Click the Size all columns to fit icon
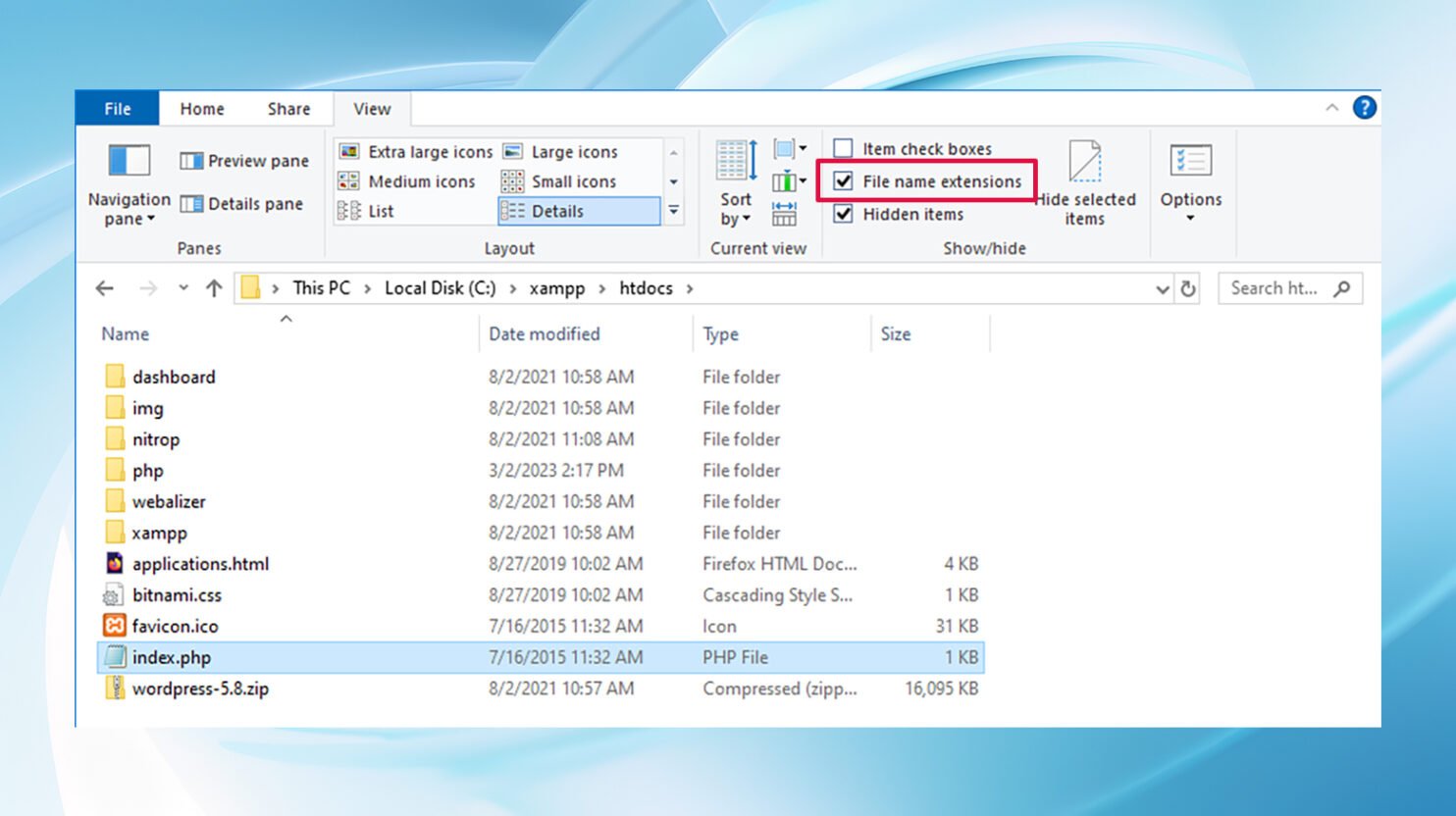Viewport: 1456px width, 816px height. [784, 214]
